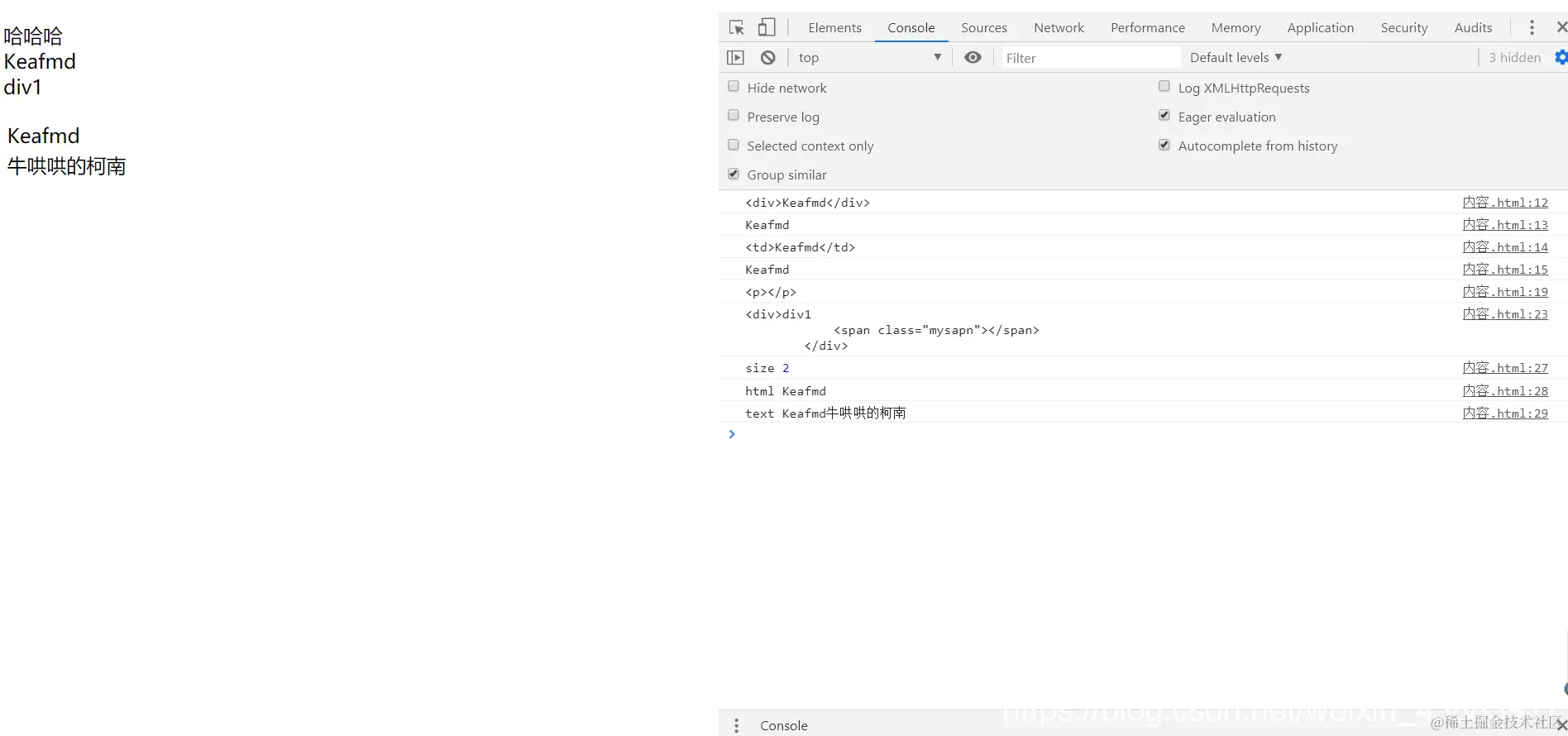
Task: Open source link 内容.html:23
Action: coord(1505,313)
